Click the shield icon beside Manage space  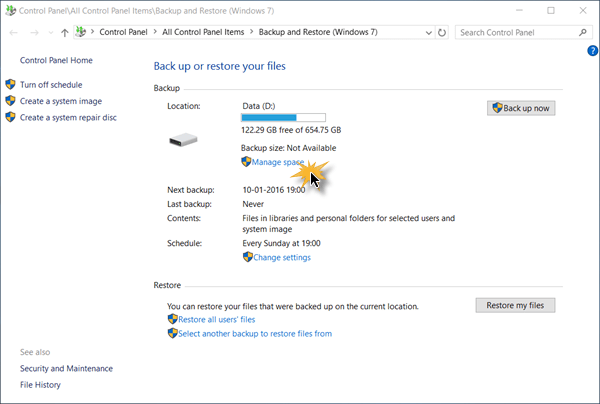point(246,161)
